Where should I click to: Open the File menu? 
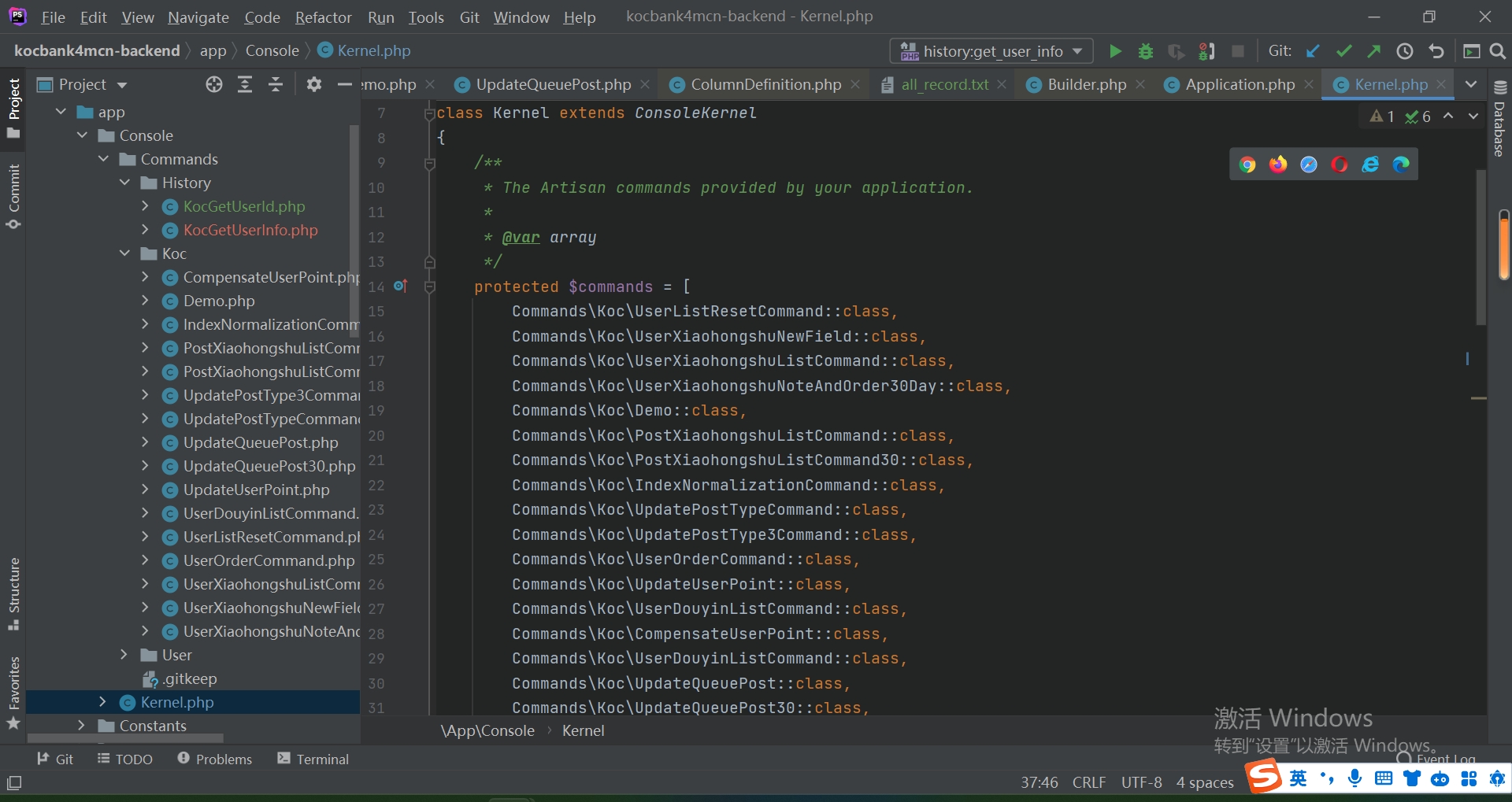pos(53,17)
